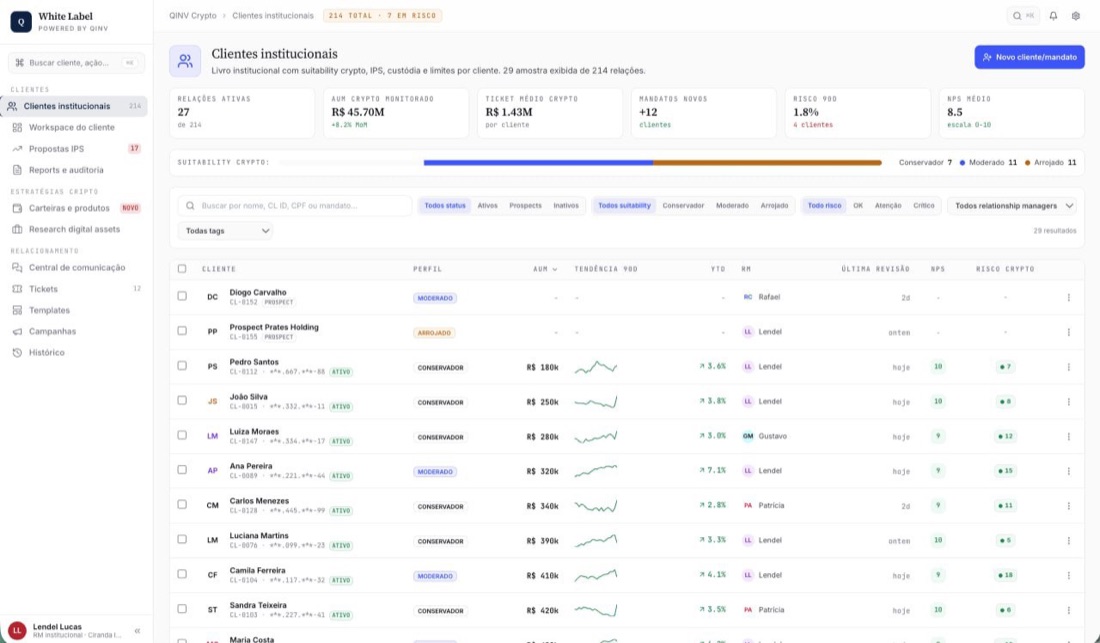Screen dimensions: 1100x643
Task: Open Propostas IPS in sidebar
Action: [74, 149]
